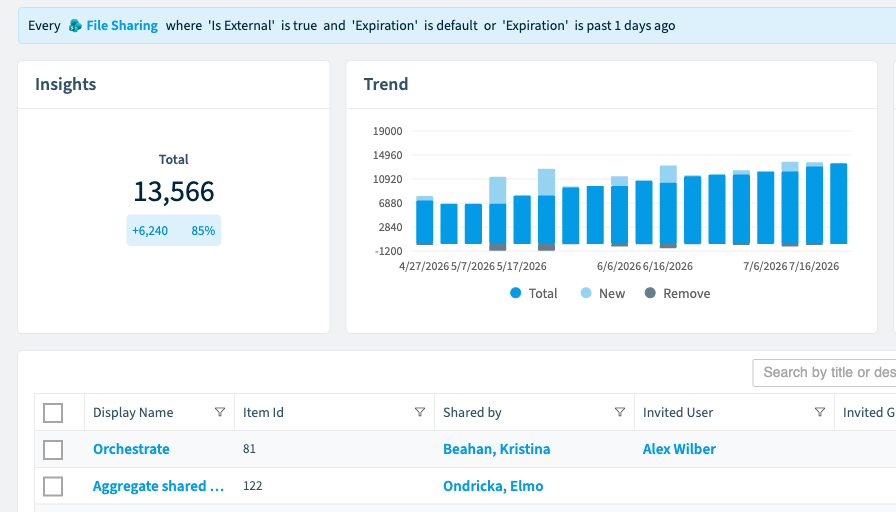Toggle the New series legend dot
896x512 pixels.
(x=586, y=293)
